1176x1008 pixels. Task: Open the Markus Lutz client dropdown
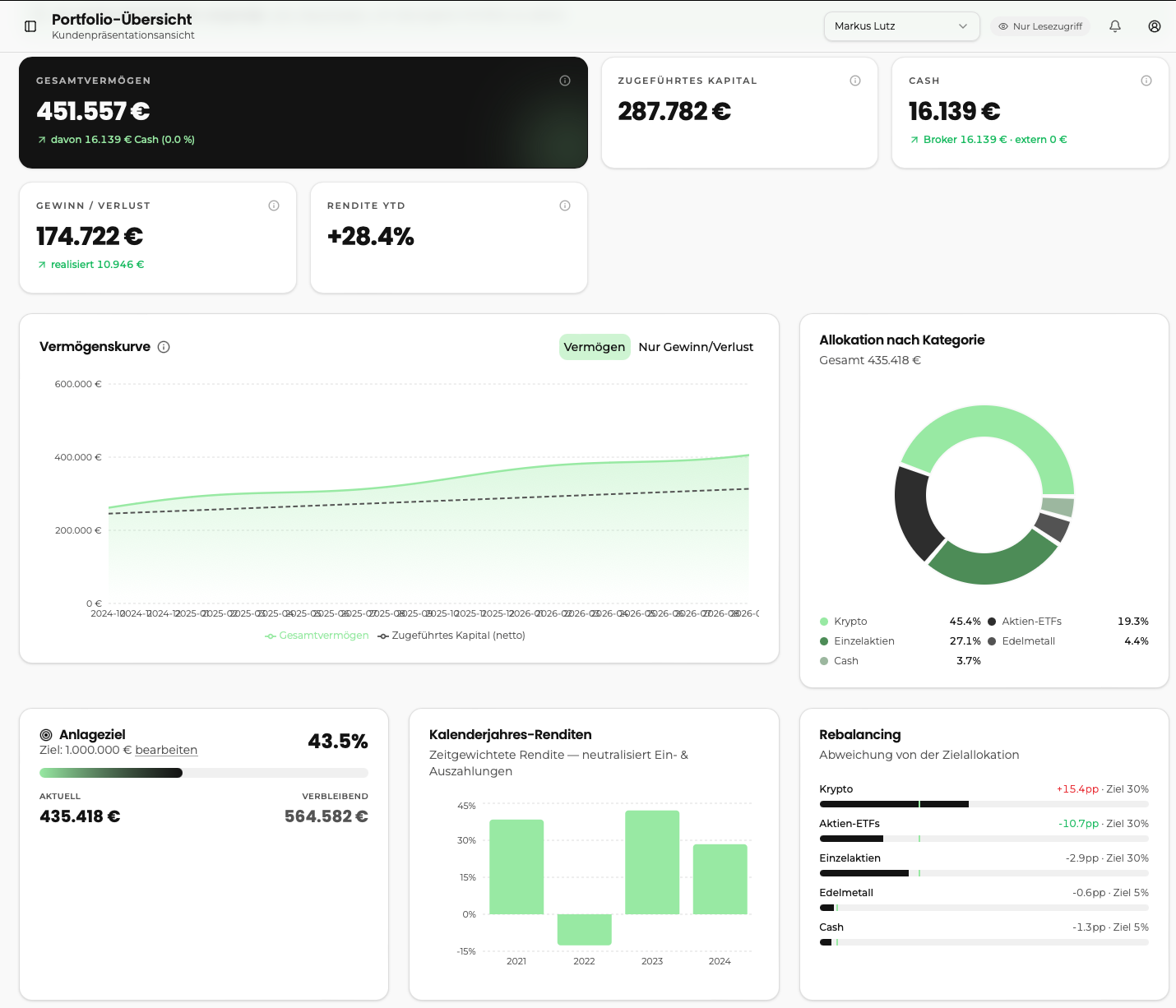(901, 26)
